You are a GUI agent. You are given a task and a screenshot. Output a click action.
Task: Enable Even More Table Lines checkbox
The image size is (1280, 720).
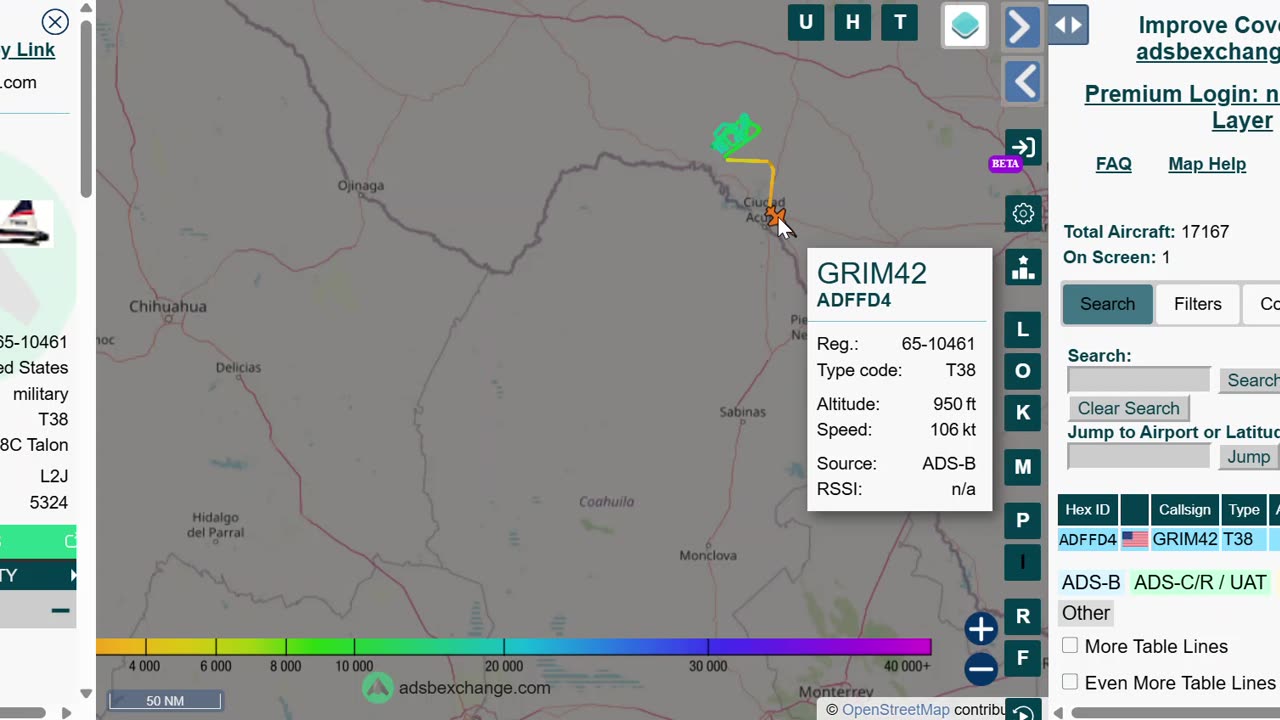(x=1070, y=682)
